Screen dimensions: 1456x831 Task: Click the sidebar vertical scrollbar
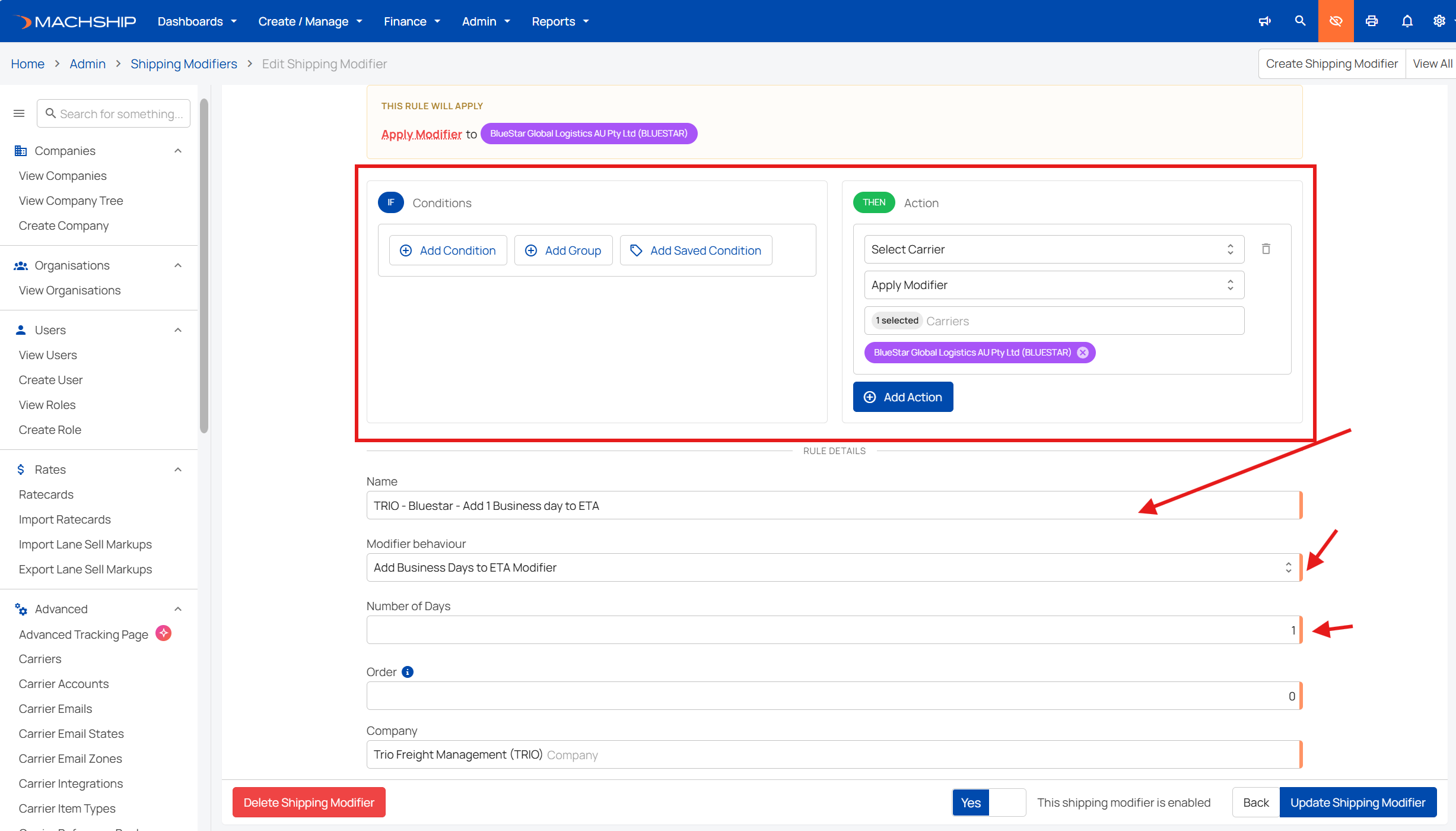pos(204,266)
